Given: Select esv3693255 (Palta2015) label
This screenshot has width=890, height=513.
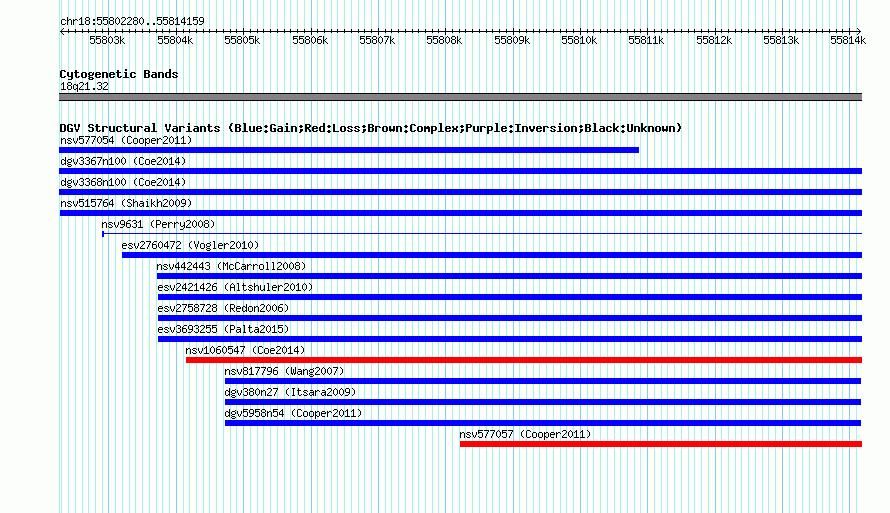Looking at the screenshot, I should 223,329.
